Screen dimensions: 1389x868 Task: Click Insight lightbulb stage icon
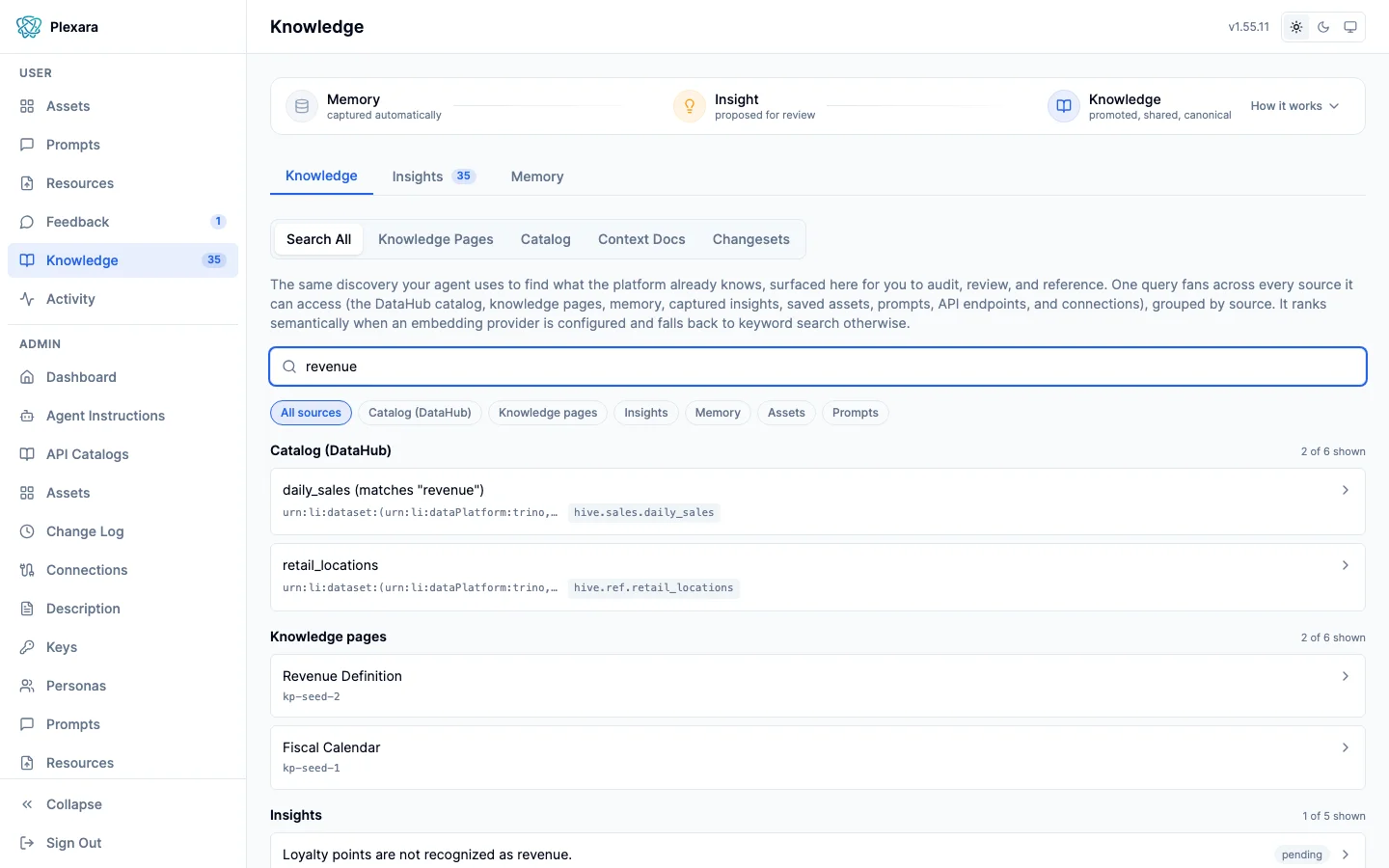point(690,106)
